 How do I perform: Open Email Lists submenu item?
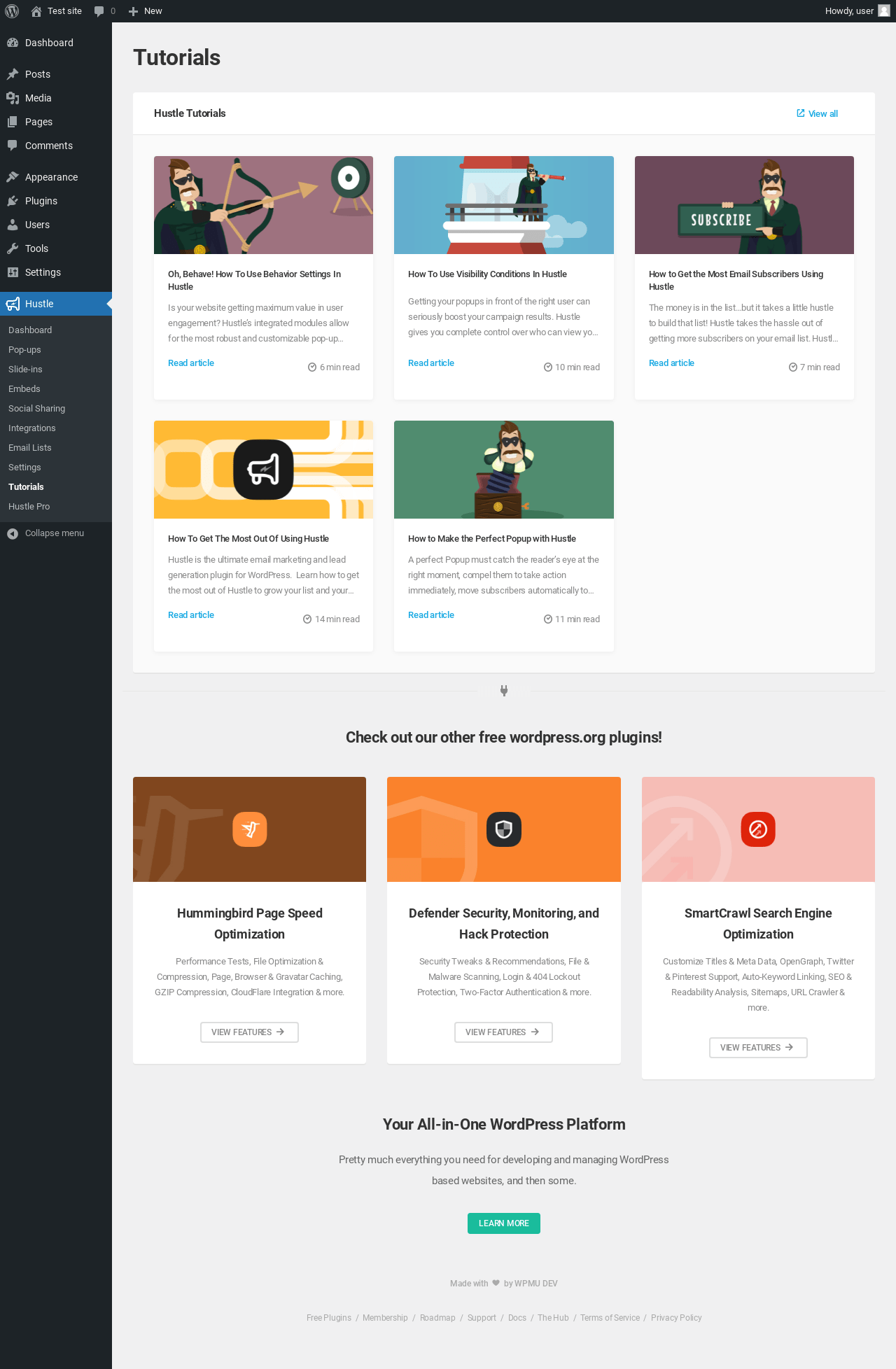(30, 448)
